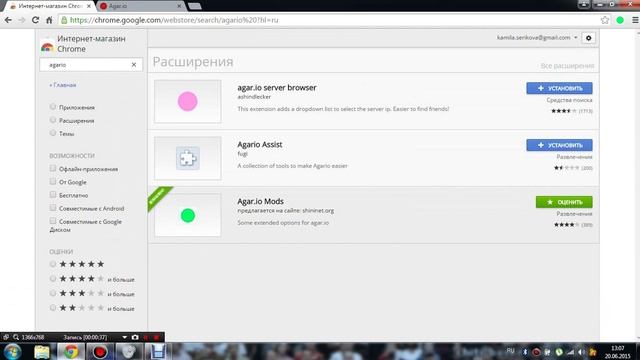This screenshot has height=360, width=640.
Task: Bookmark this page with the star icon
Action: 605,20
